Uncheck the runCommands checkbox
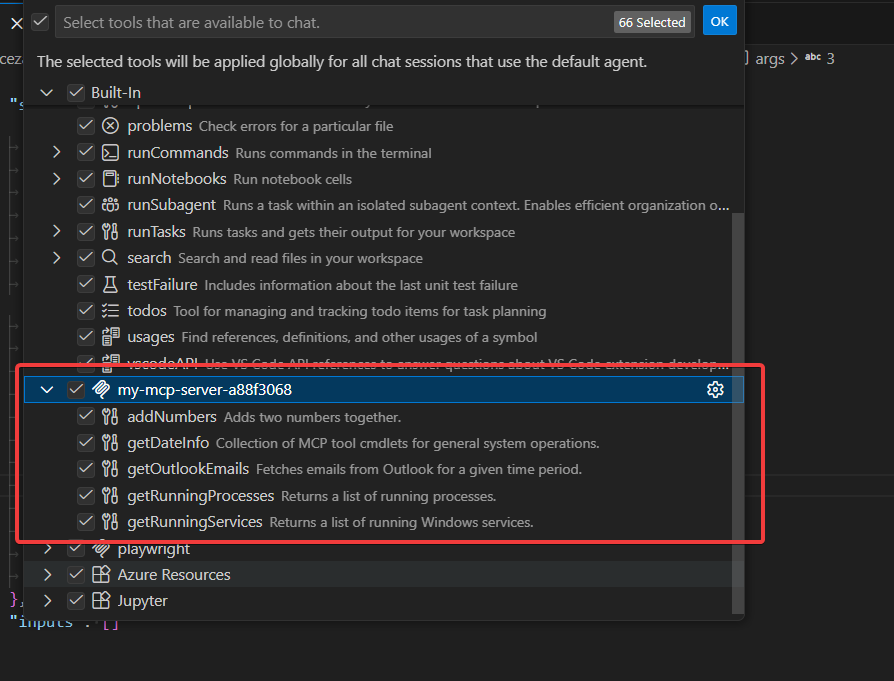Screen dimensions: 894x681 pyautogui.click(x=86, y=152)
